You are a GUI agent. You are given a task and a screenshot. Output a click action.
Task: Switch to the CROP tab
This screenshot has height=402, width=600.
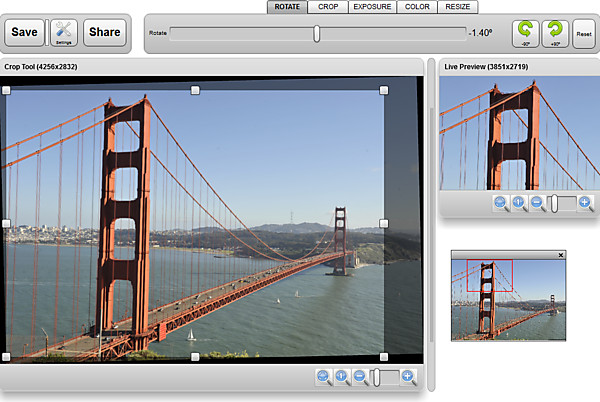click(328, 7)
